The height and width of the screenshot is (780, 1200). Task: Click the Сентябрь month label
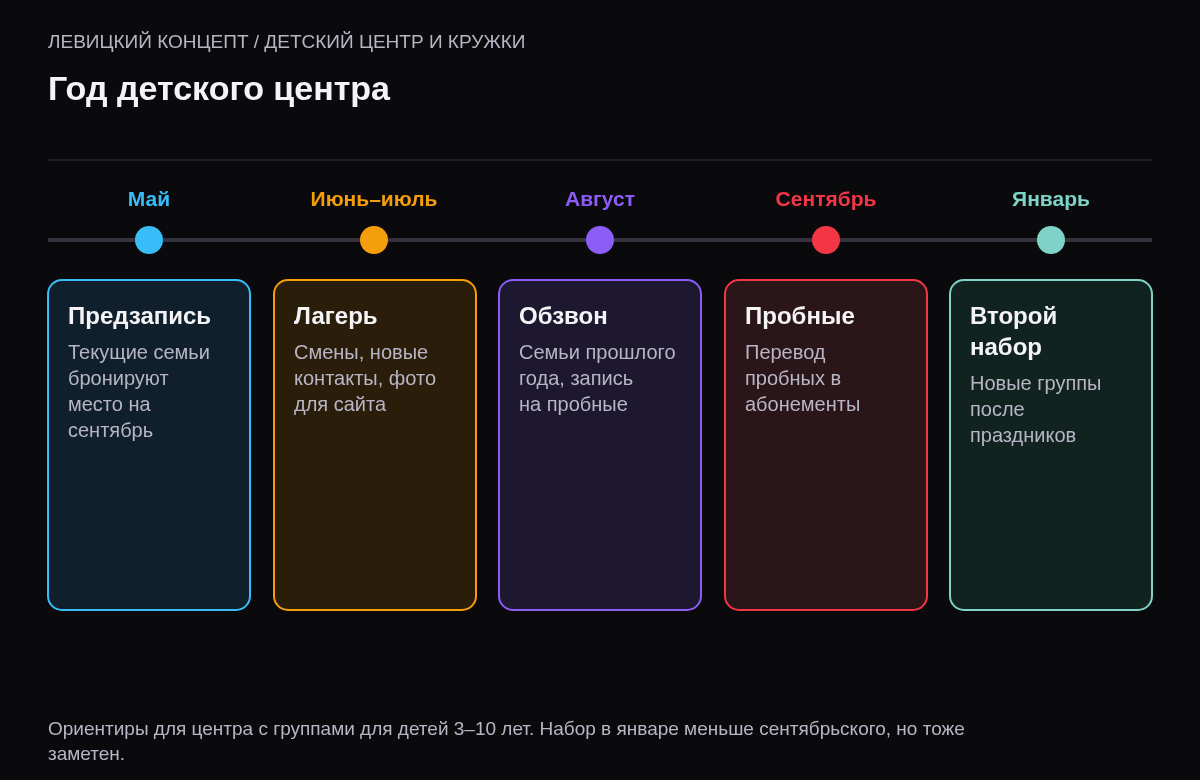pyautogui.click(x=826, y=199)
